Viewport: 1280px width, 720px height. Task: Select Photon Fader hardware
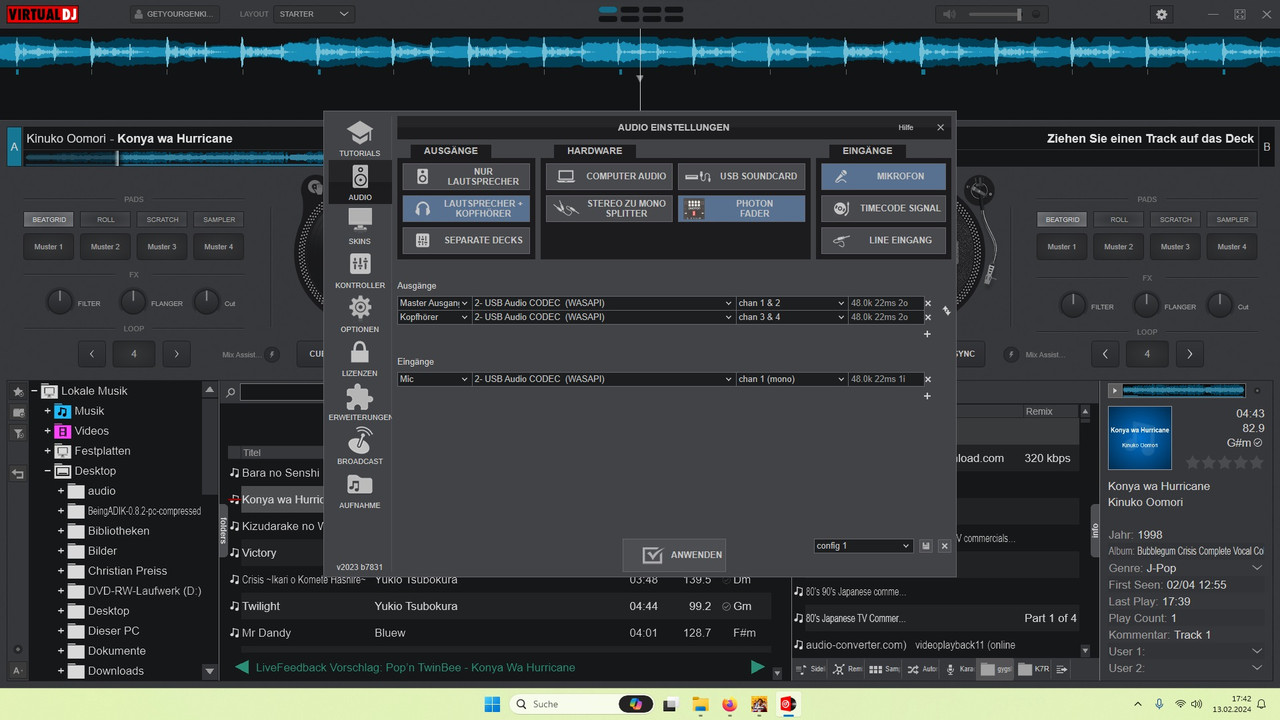[741, 209]
